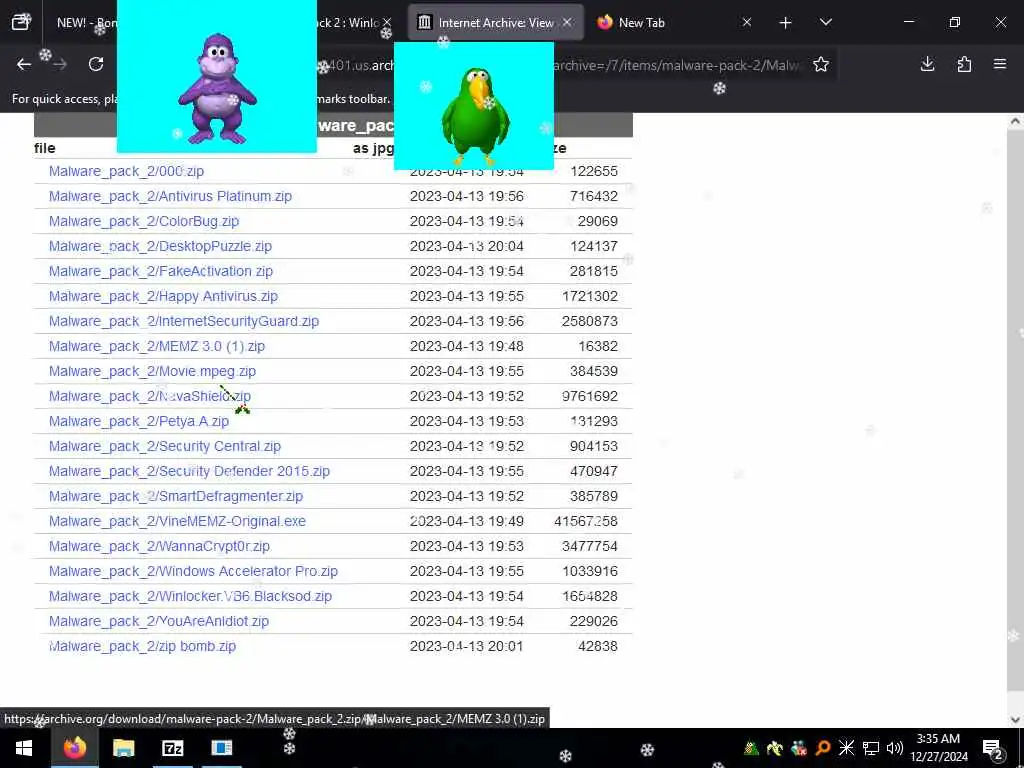Screen dimensions: 1024x768
Task: Open File Explorer from the taskbar
Action: click(x=123, y=748)
